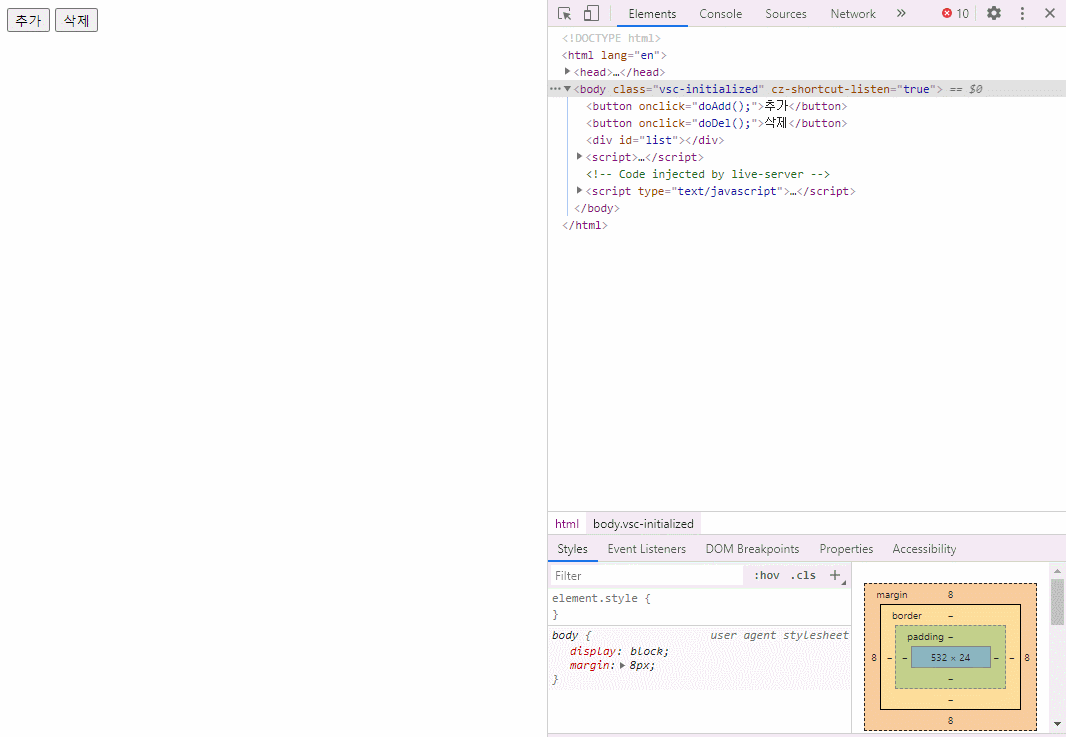Activate the inspect element picker icon
This screenshot has height=737, width=1066.
pos(564,14)
